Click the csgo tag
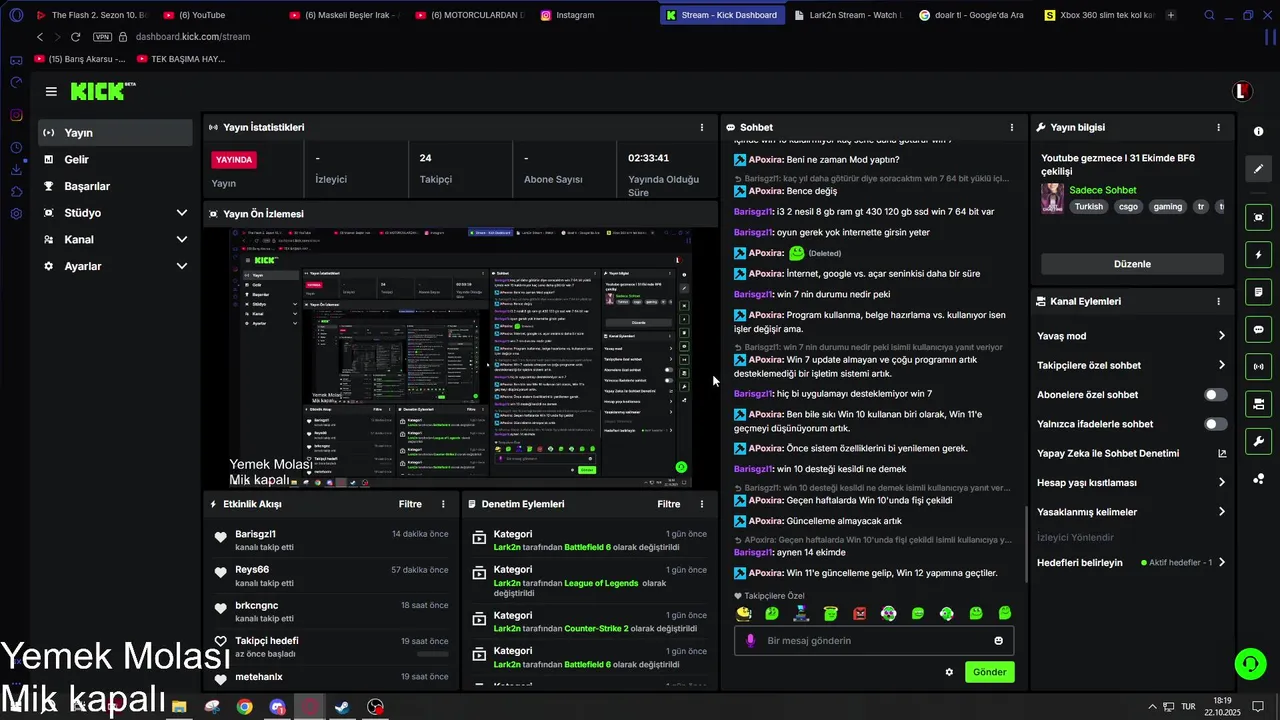Image resolution: width=1280 pixels, height=720 pixels. point(1128,207)
